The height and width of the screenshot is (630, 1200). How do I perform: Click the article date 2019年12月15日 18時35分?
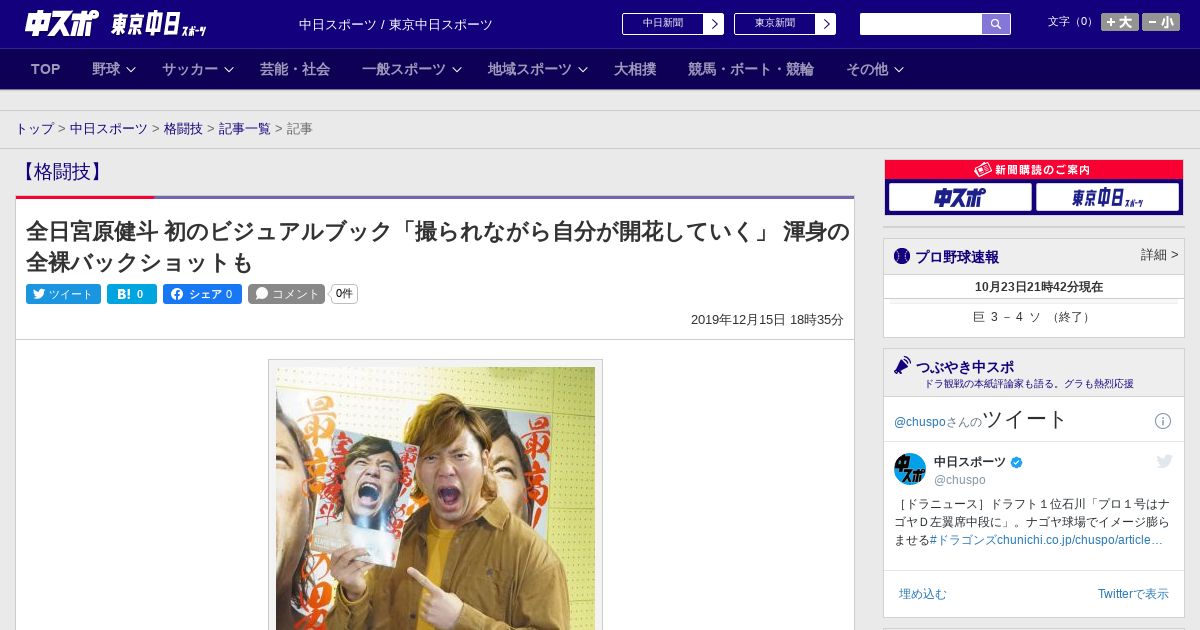767,320
